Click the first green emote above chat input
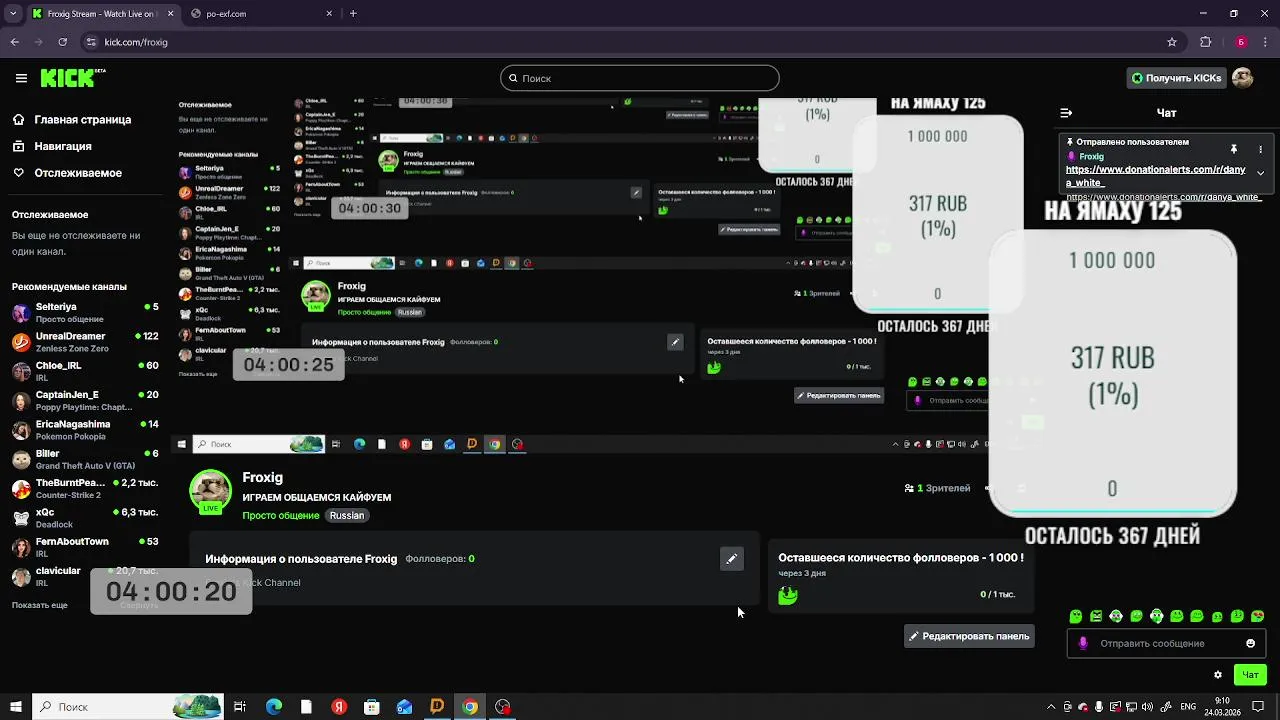Image resolution: width=1280 pixels, height=720 pixels. (x=1076, y=616)
